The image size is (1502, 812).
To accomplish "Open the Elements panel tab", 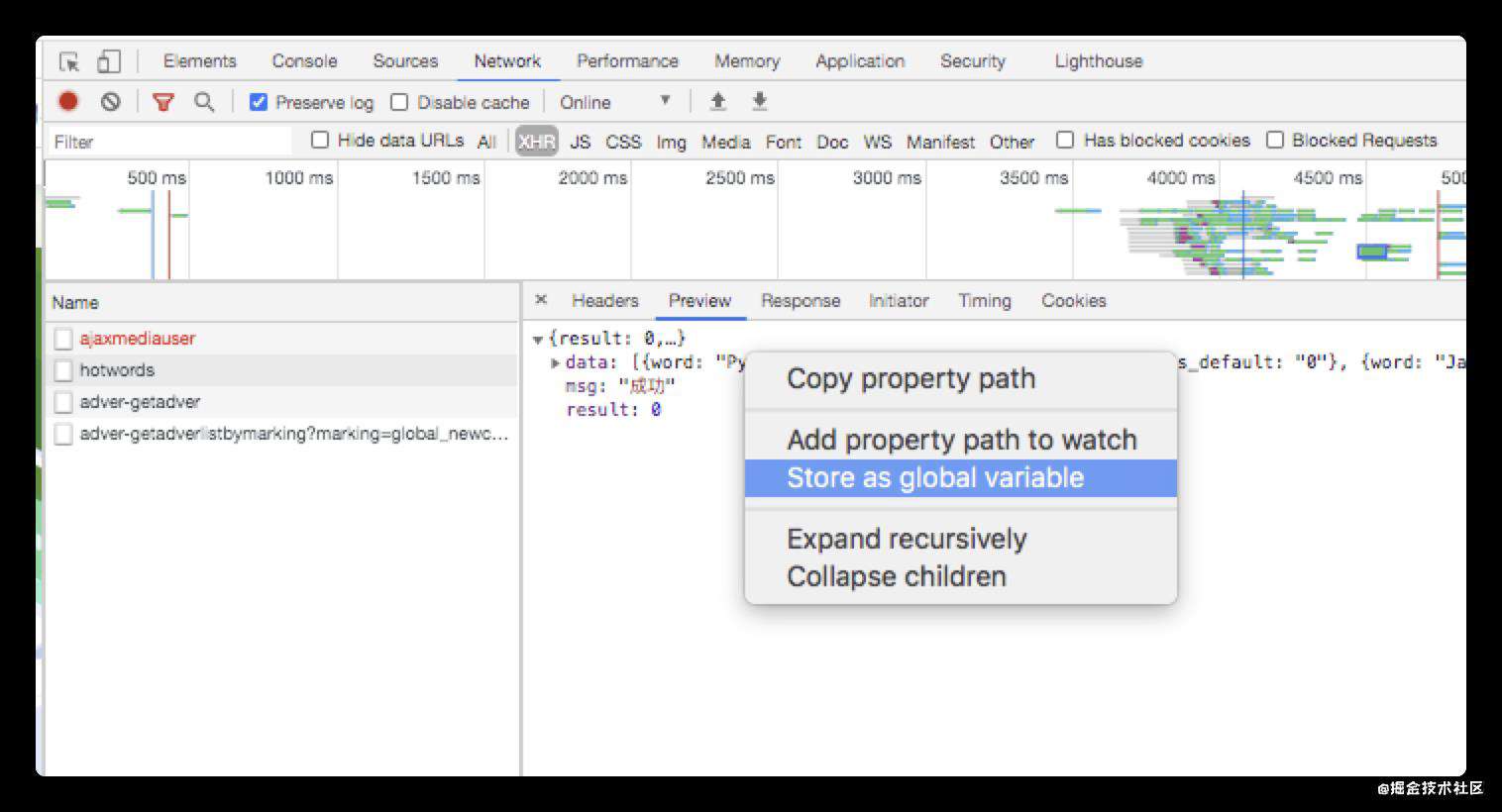I will (200, 61).
